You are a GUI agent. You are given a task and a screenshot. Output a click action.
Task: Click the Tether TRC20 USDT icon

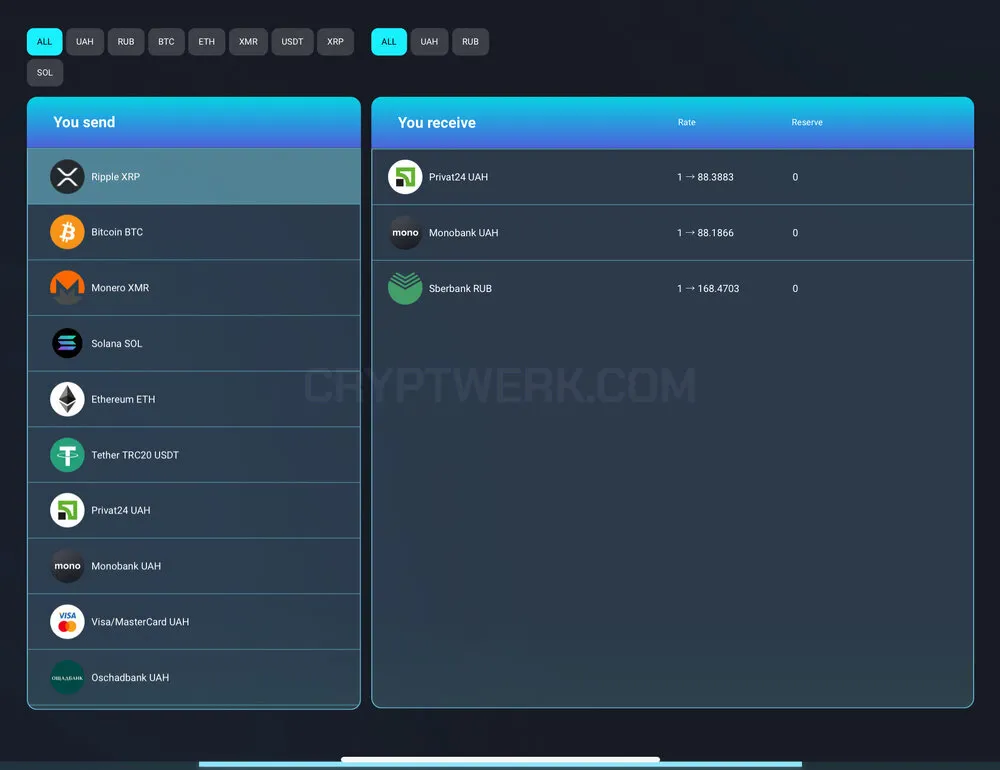(x=67, y=455)
